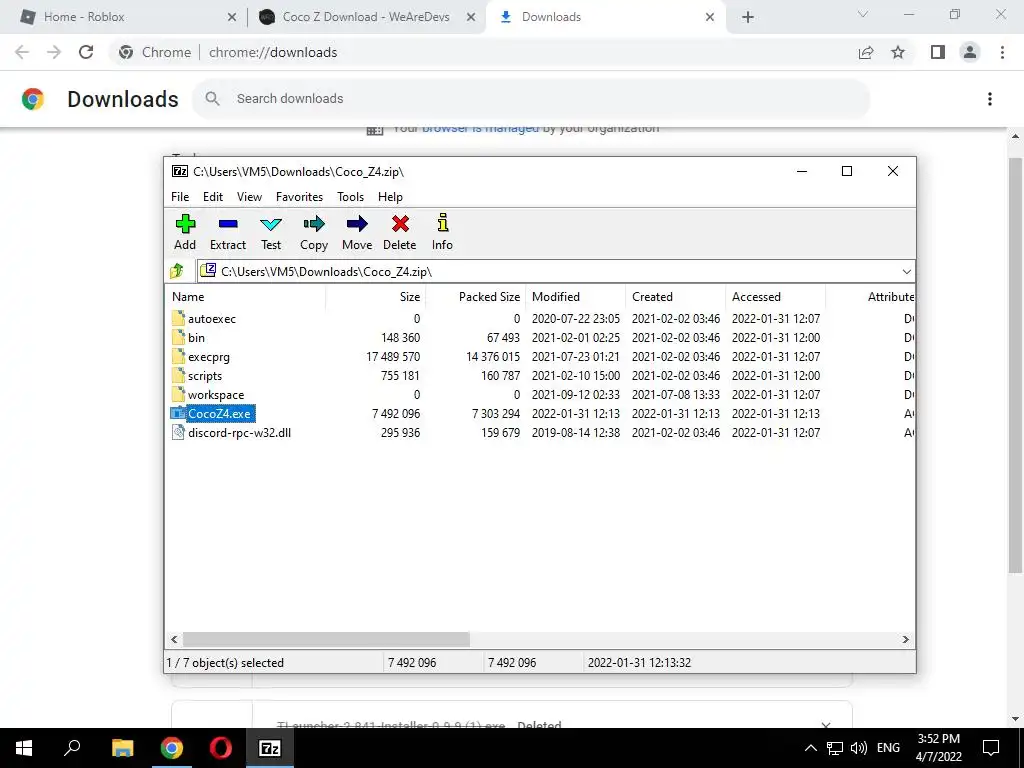This screenshot has width=1024, height=768.
Task: Open the Help menu
Action: 390,197
